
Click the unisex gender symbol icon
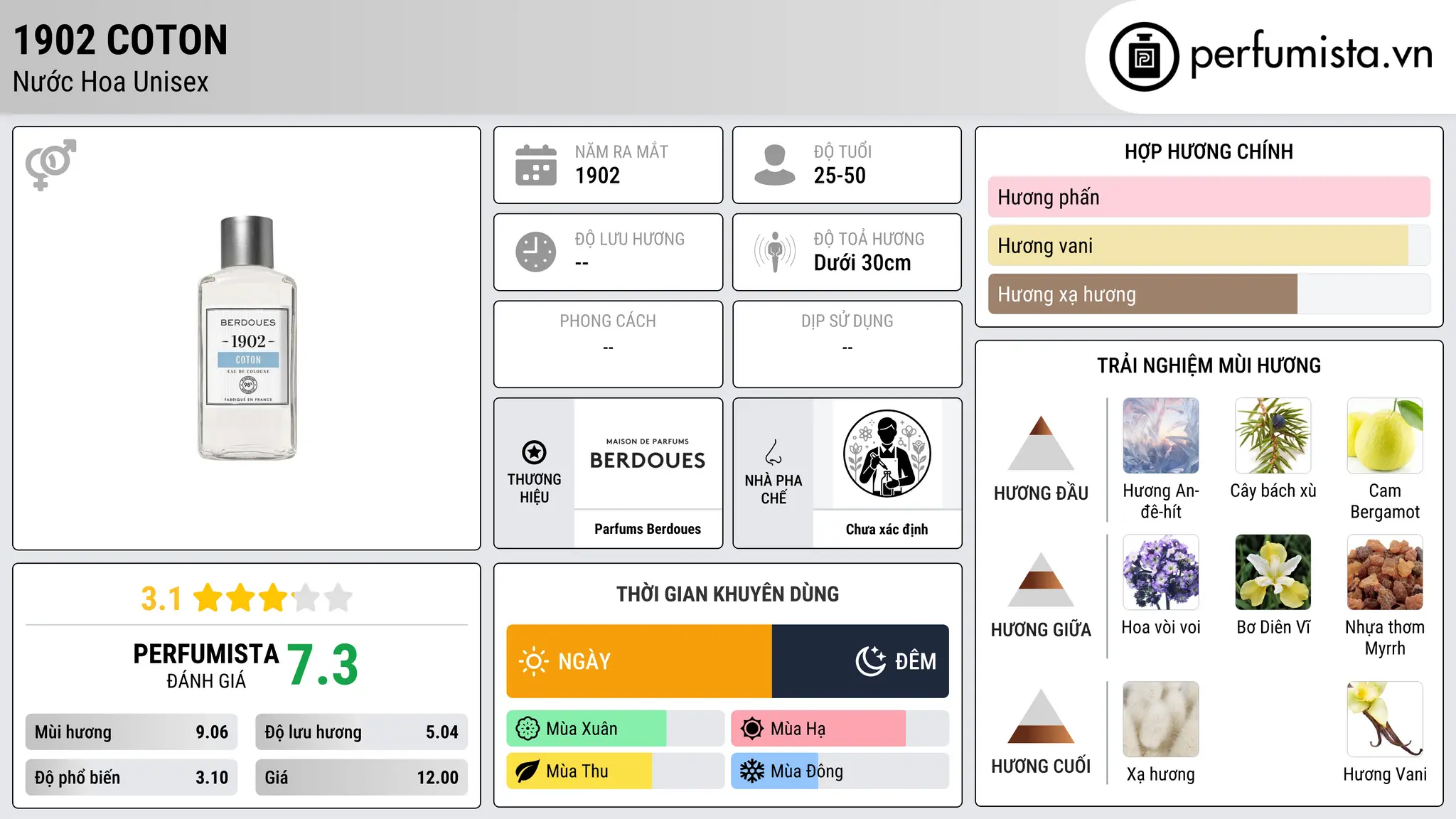(50, 165)
